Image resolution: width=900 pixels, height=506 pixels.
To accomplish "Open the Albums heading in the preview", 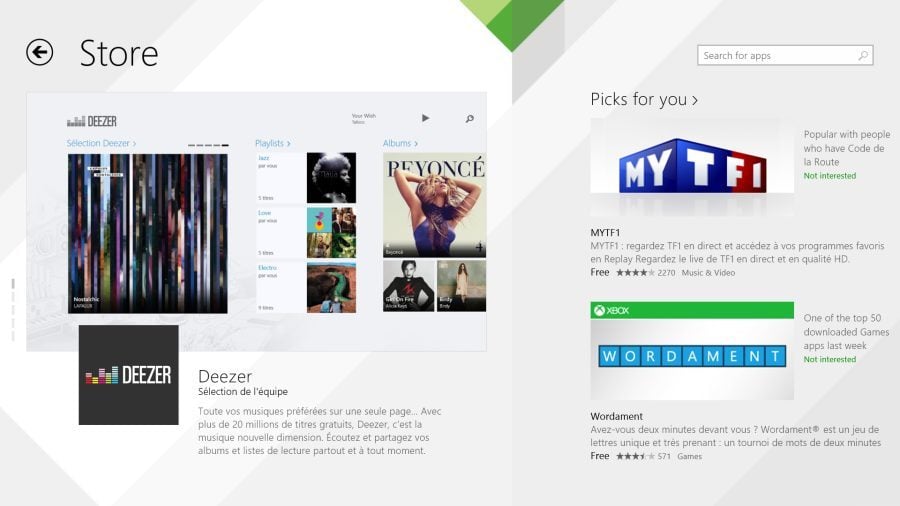I will click(x=400, y=143).
